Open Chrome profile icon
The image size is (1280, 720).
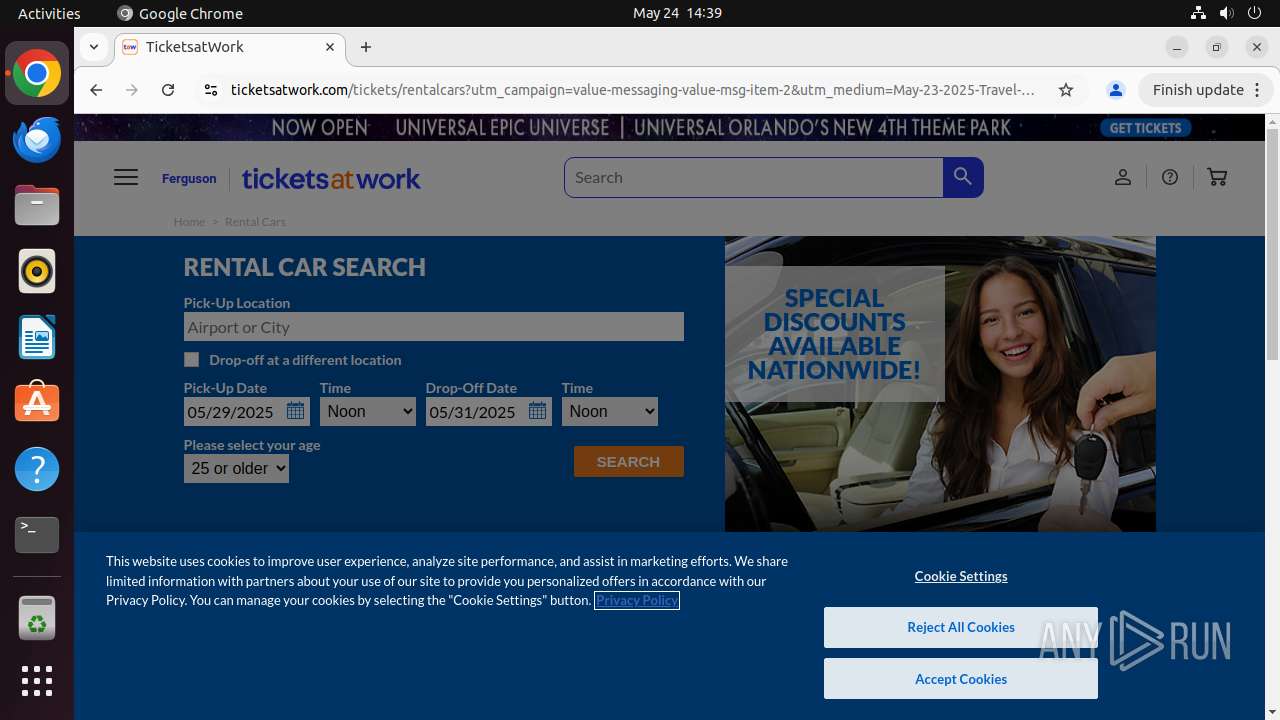coord(1116,90)
